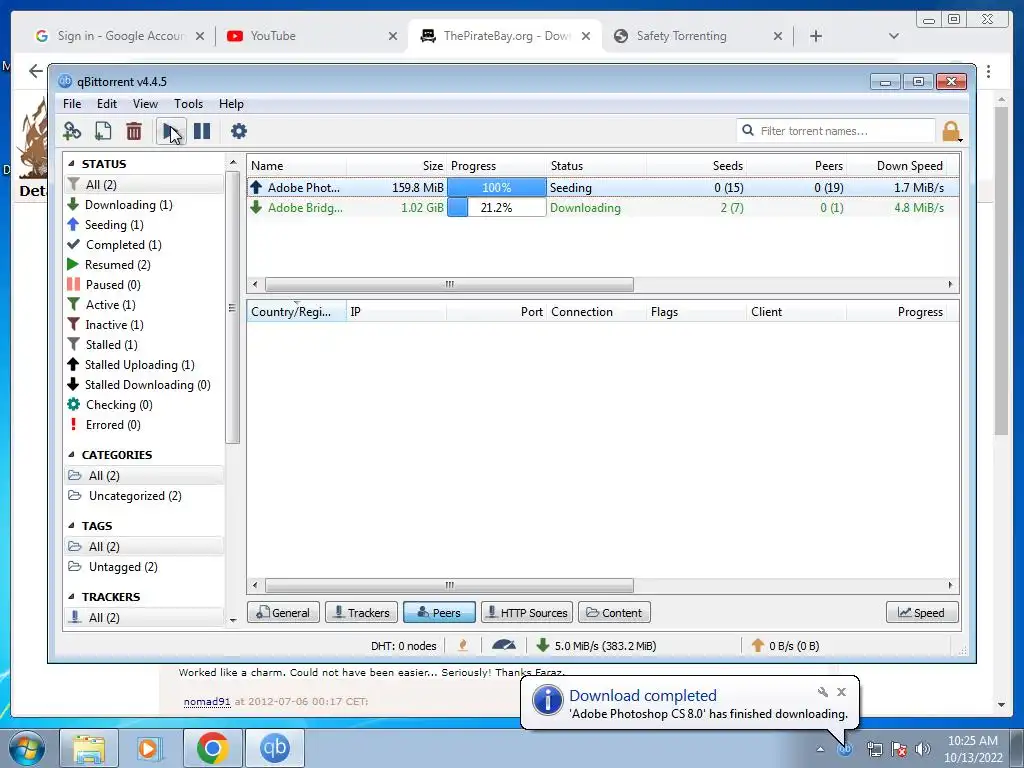Collapse the TRACKERS section
Image resolution: width=1024 pixels, height=768 pixels.
[72, 597]
